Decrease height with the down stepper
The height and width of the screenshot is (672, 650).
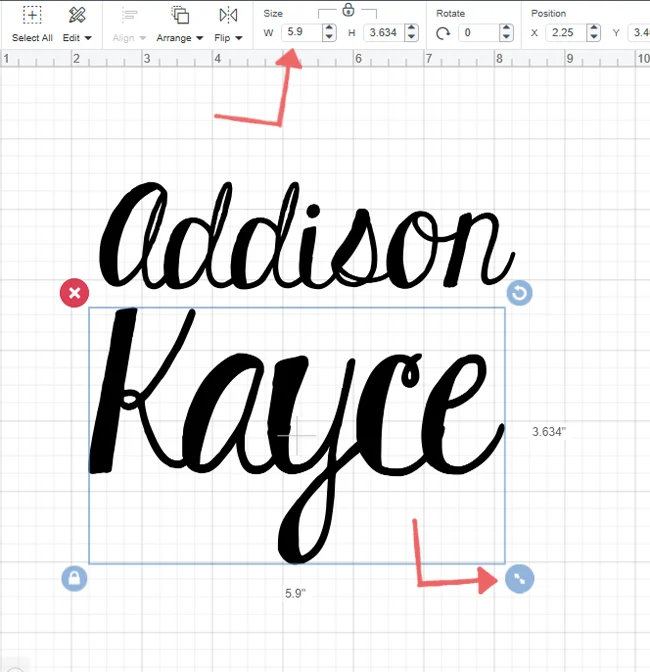point(411,37)
